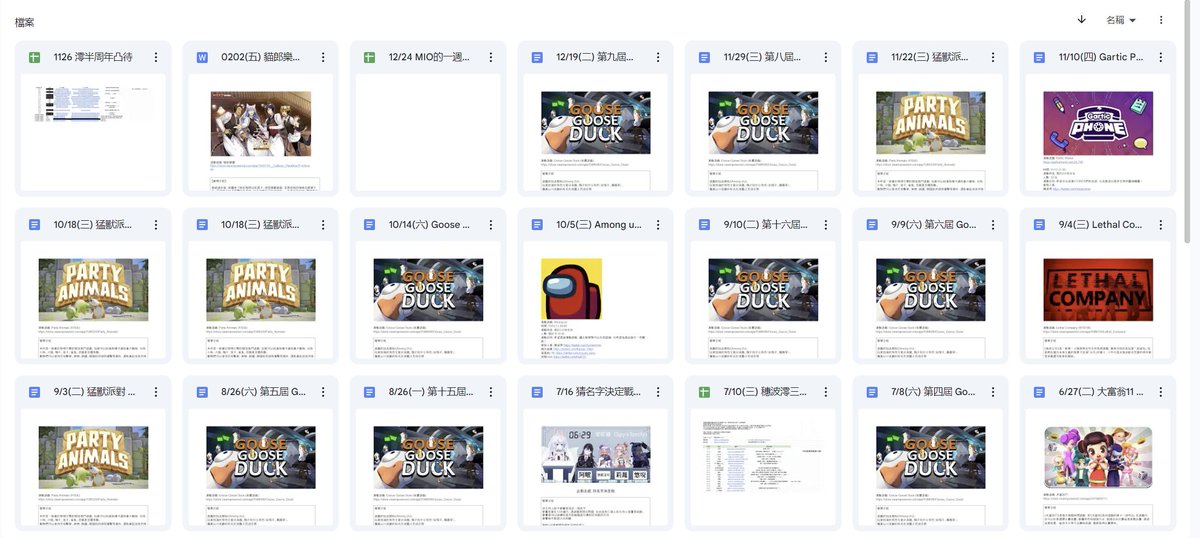Open more actions for 10/5(三) Among us file

(658, 225)
